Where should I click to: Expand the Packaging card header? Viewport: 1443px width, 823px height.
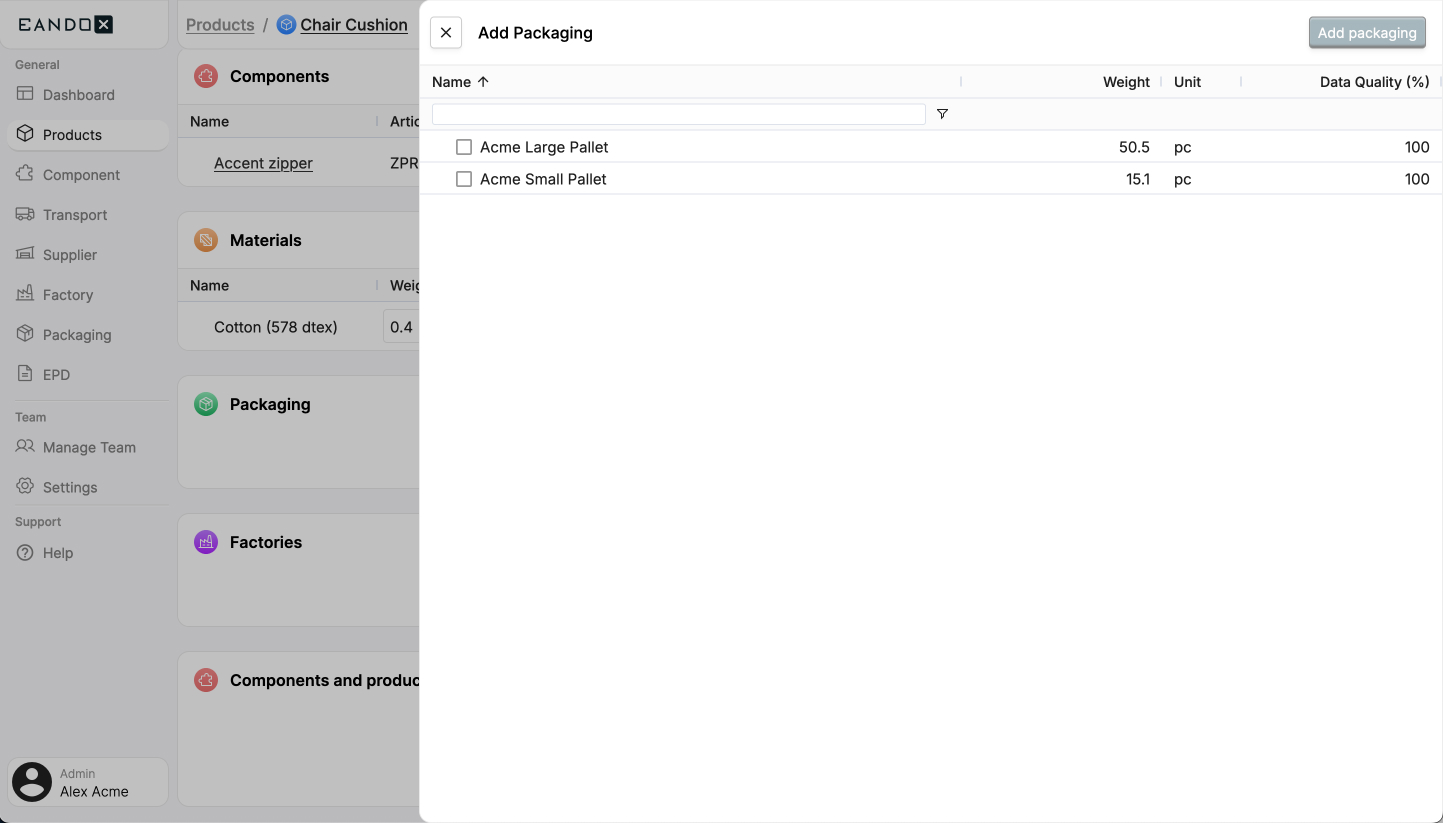[270, 404]
